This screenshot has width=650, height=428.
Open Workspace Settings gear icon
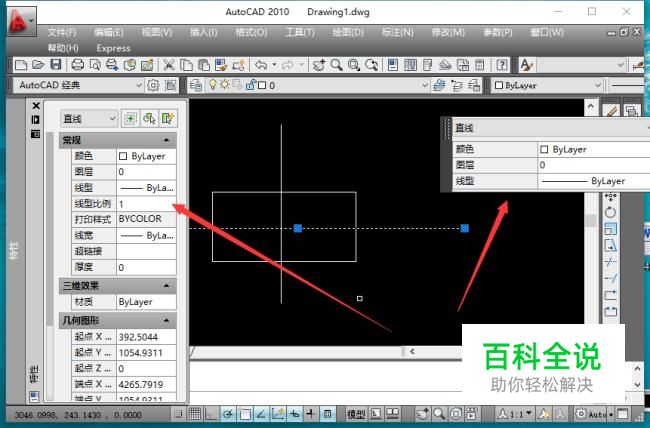point(153,85)
